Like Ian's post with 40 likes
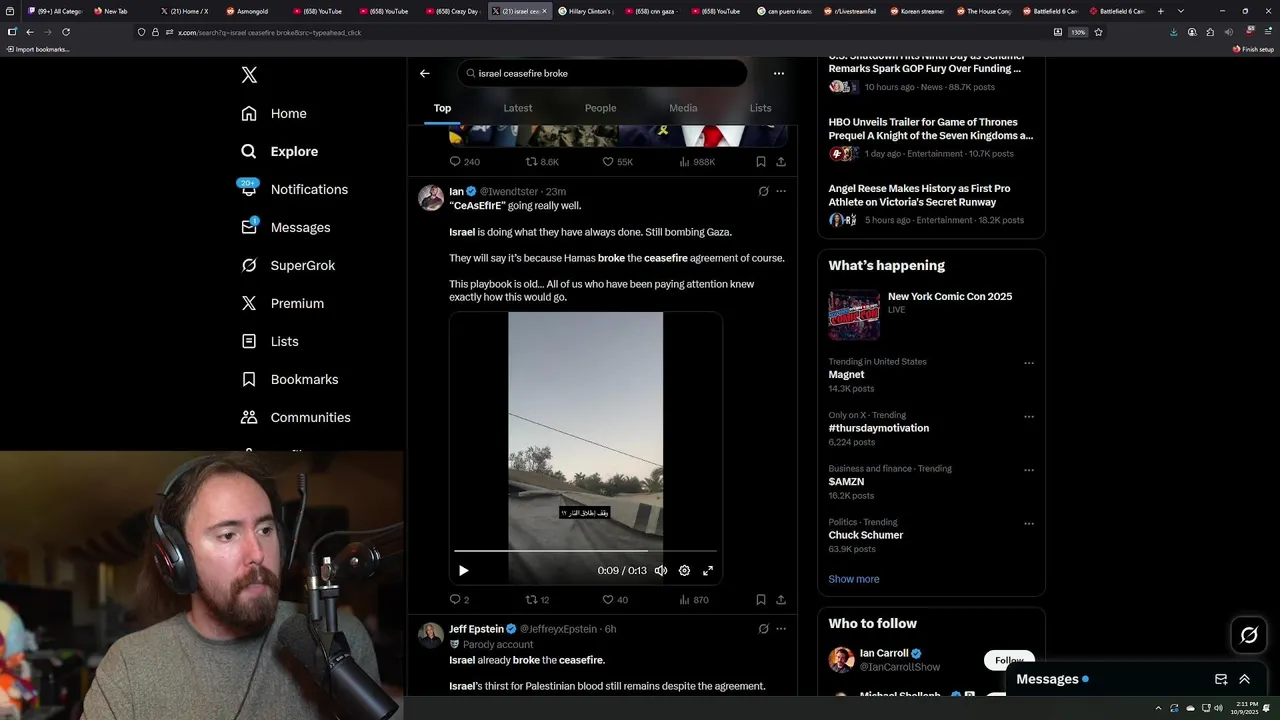The height and width of the screenshot is (720, 1280). 615,599
